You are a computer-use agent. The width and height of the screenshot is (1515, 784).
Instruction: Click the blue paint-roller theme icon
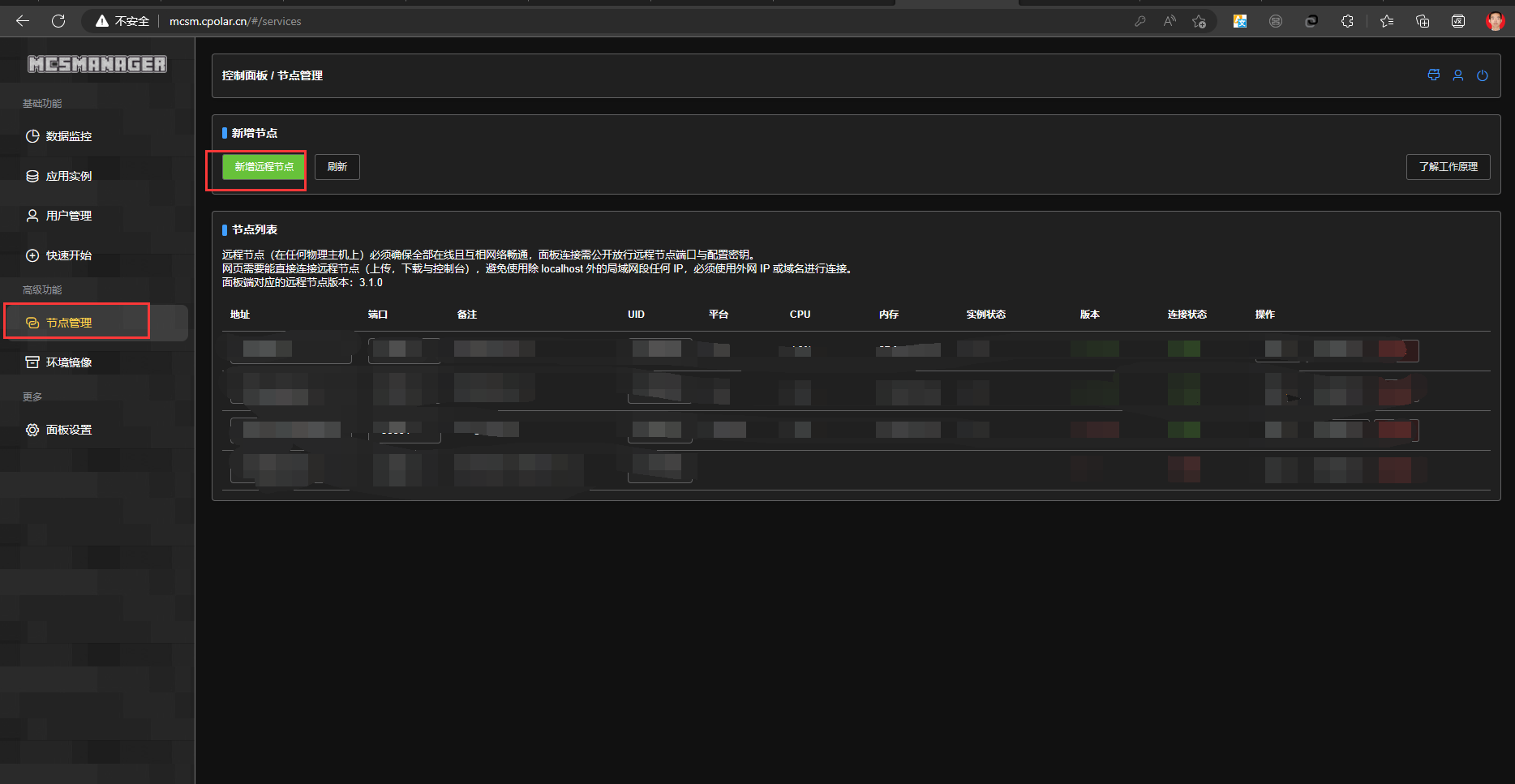[x=1433, y=75]
